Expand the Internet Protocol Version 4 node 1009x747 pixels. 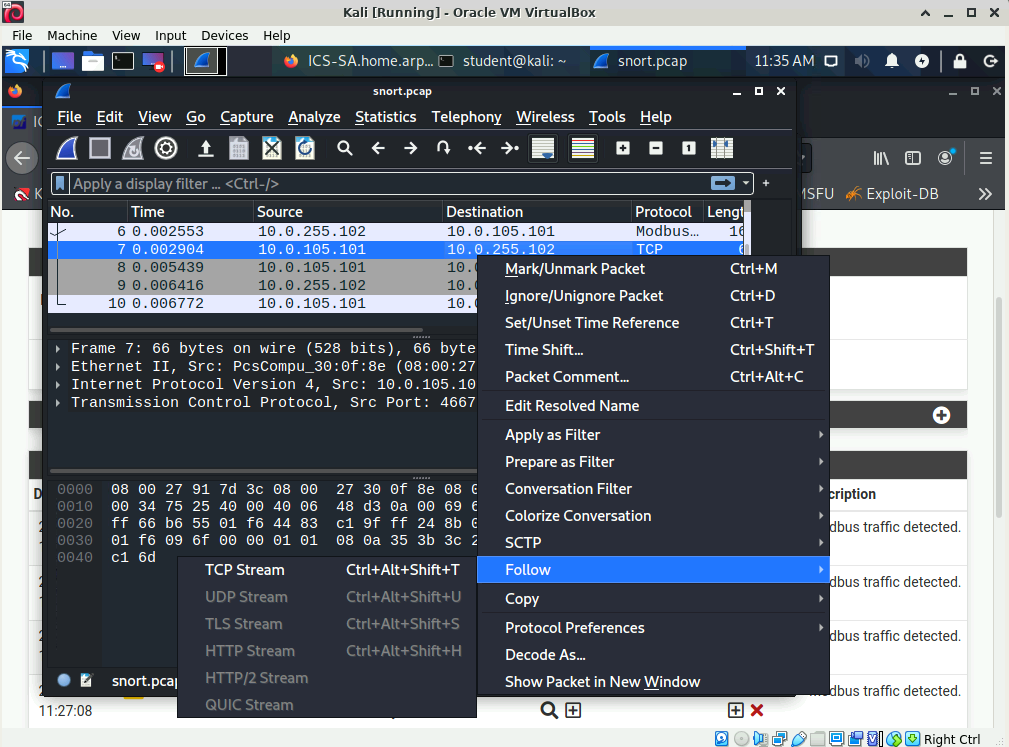pos(58,385)
